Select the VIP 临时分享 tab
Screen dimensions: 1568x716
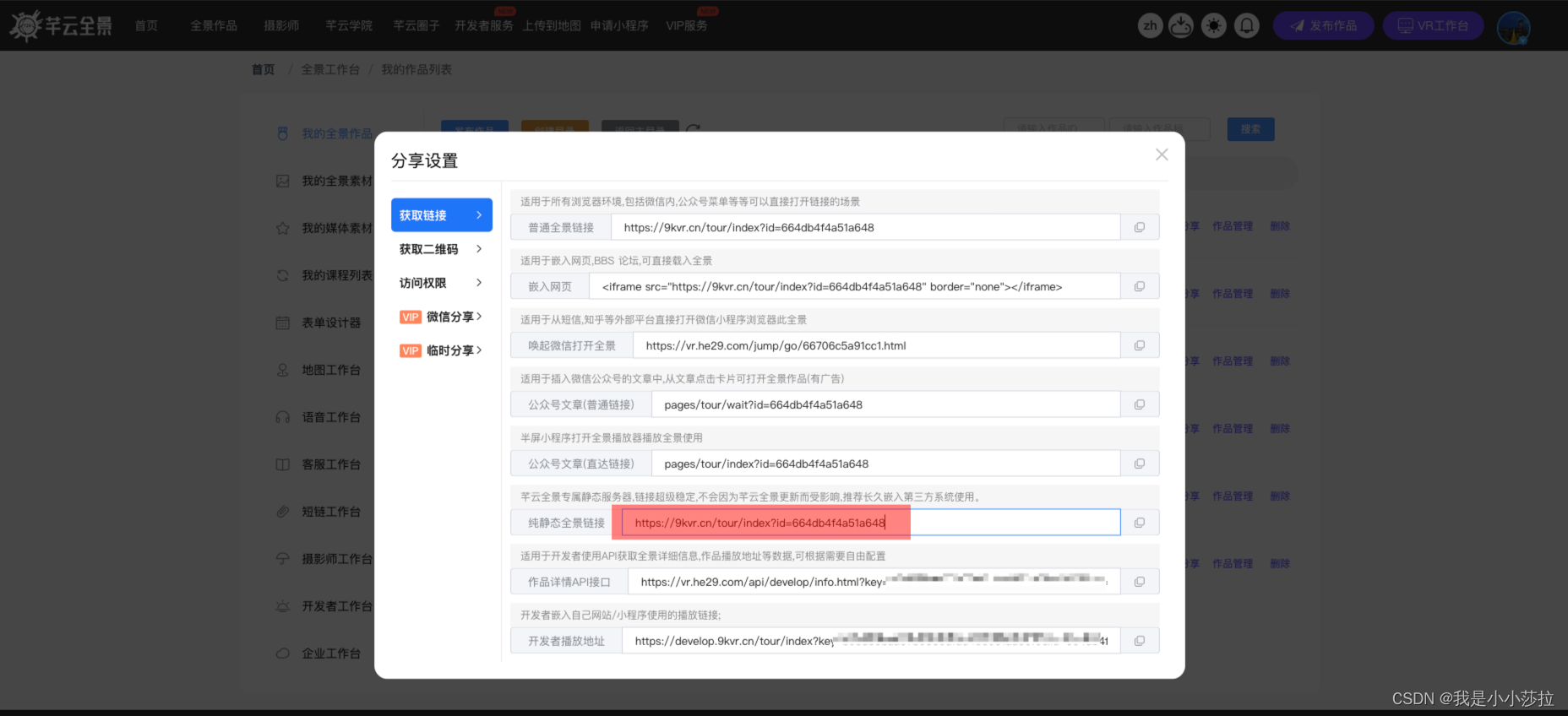click(442, 350)
